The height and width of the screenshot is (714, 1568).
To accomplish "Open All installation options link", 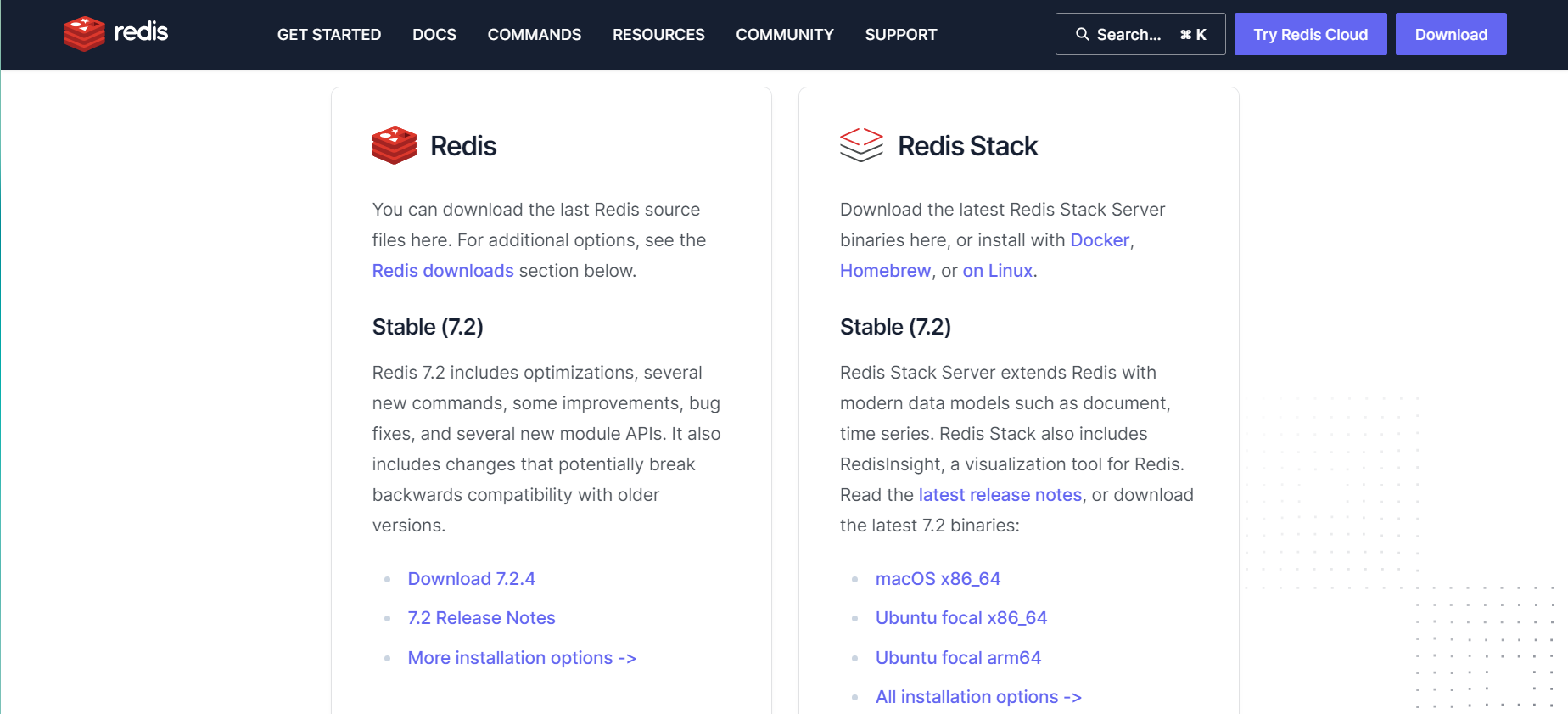I will [978, 697].
